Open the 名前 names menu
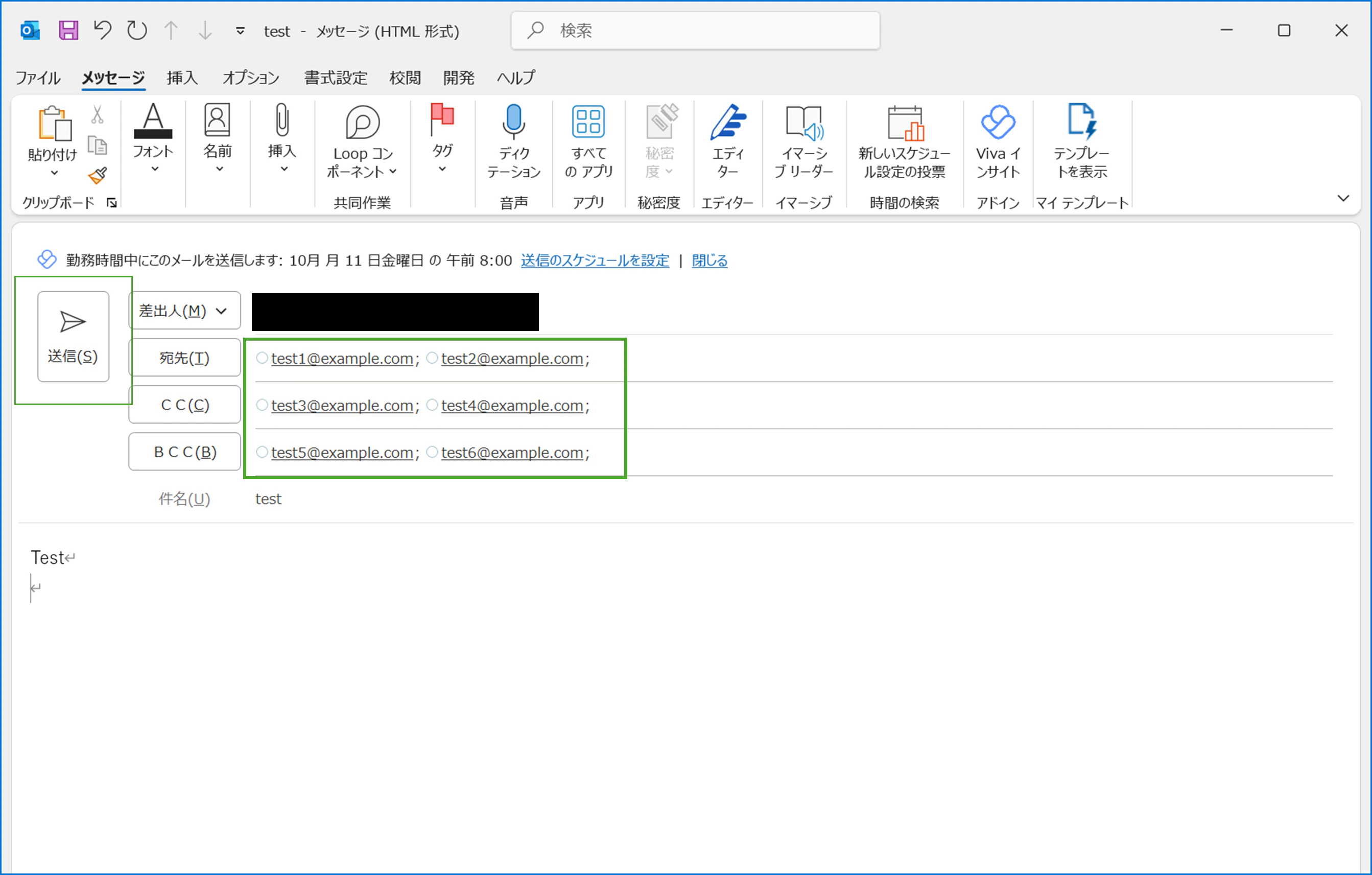1372x875 pixels. click(218, 138)
